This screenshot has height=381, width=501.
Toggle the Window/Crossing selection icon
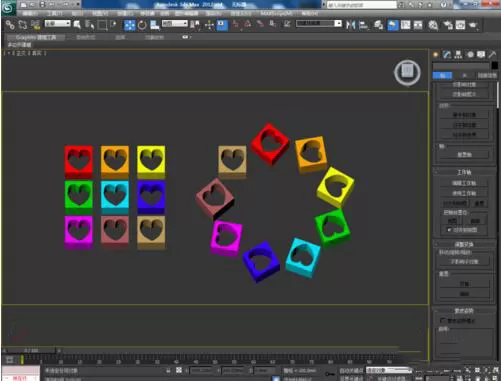(x=113, y=25)
